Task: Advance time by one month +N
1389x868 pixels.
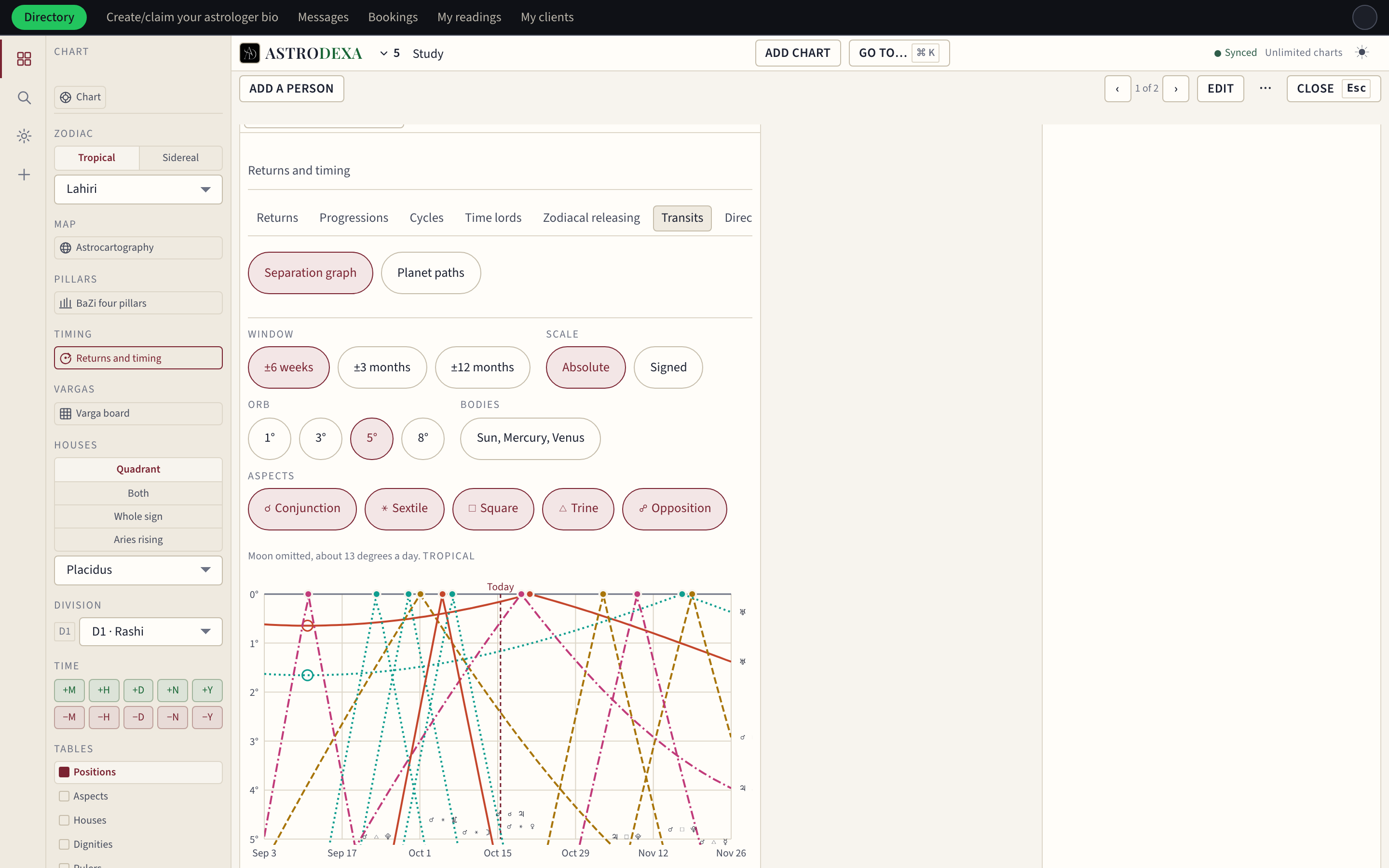Action: click(x=173, y=690)
